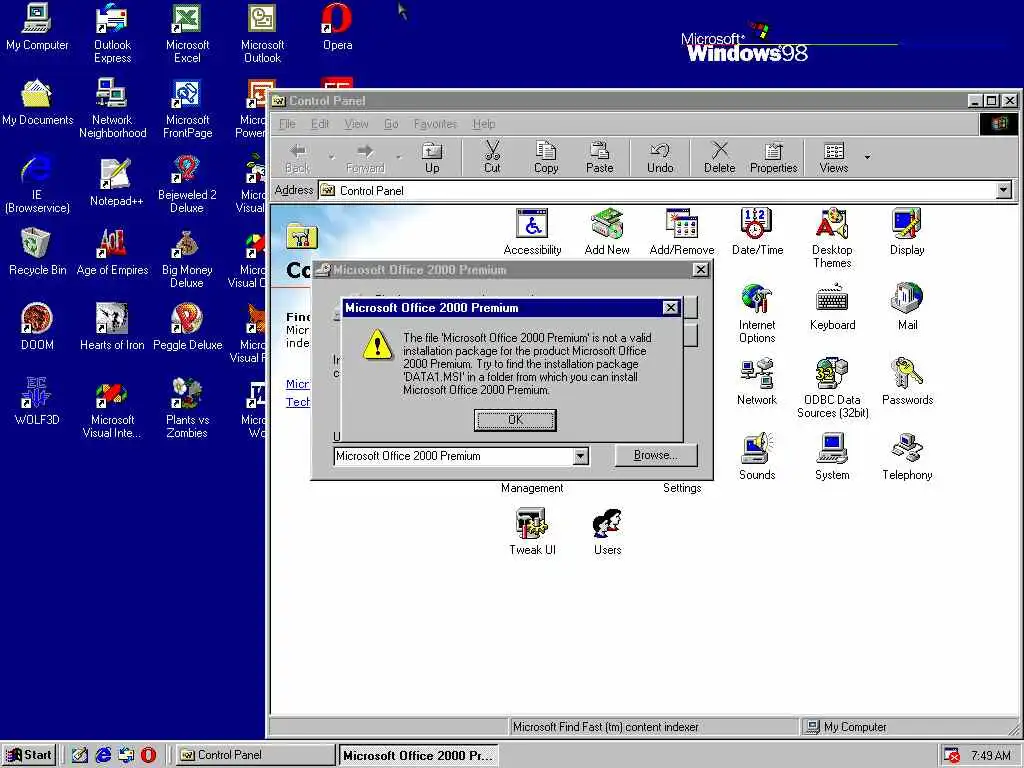Select the DOOM desktop icon
The image size is (1024, 768).
point(37,327)
